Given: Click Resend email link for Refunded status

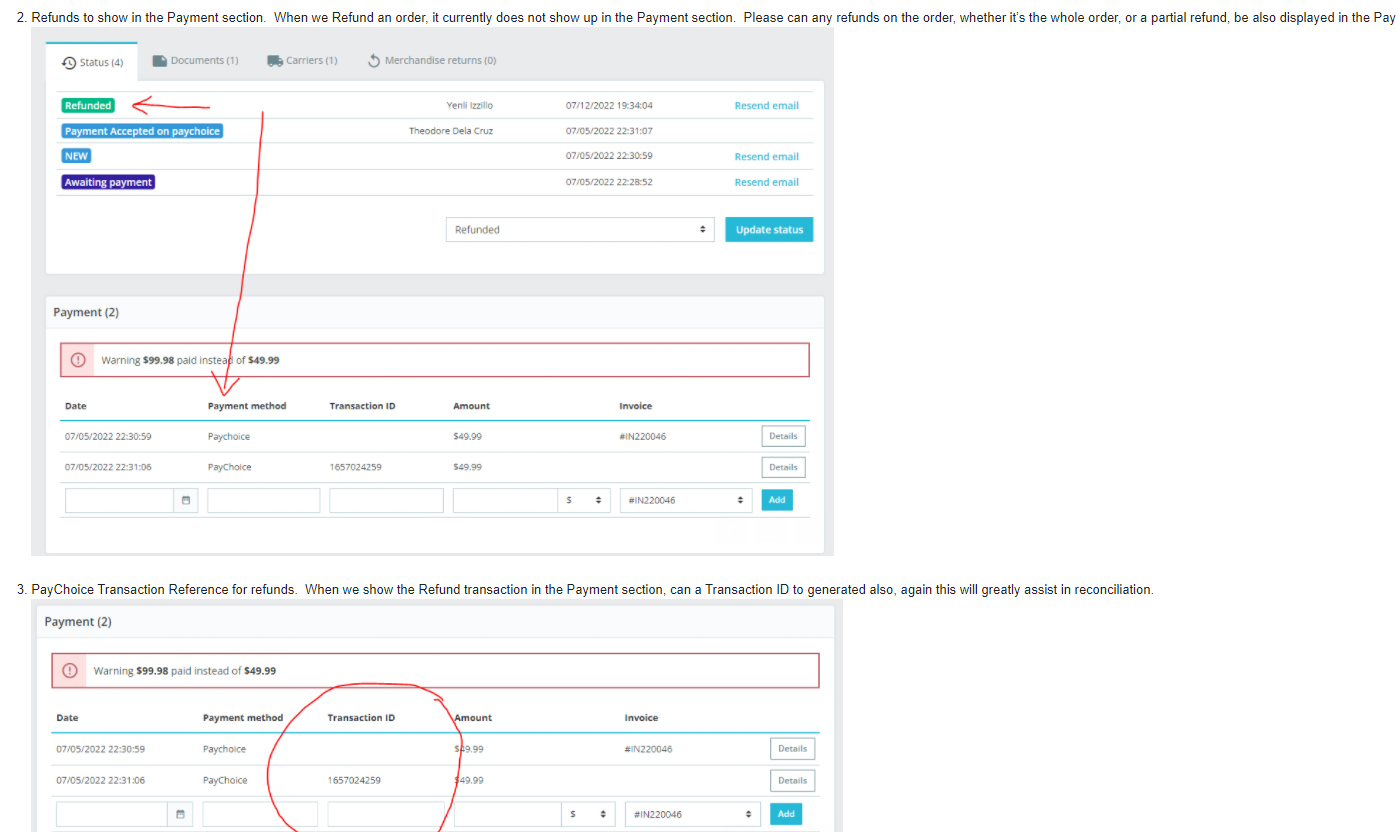Looking at the screenshot, I should tap(767, 106).
